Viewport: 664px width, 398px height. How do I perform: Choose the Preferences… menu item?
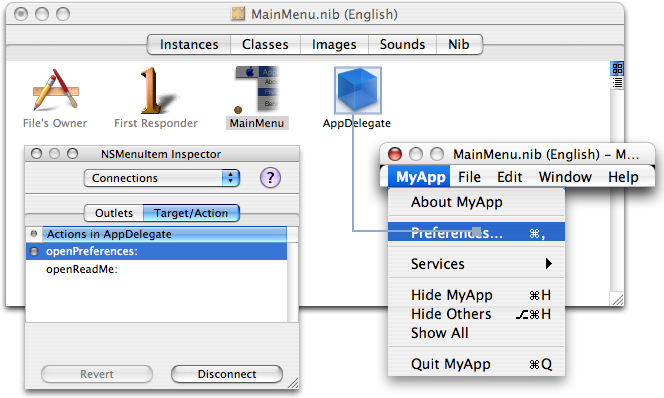(476, 232)
